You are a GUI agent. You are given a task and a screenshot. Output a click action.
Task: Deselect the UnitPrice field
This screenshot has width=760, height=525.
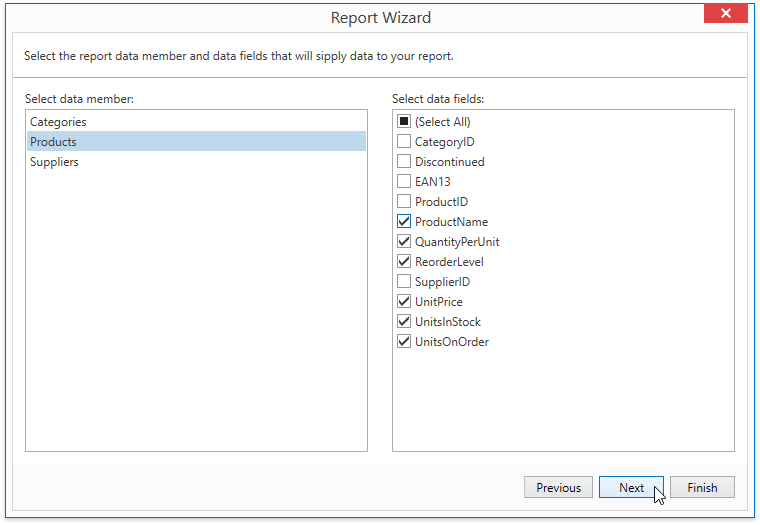(x=404, y=301)
